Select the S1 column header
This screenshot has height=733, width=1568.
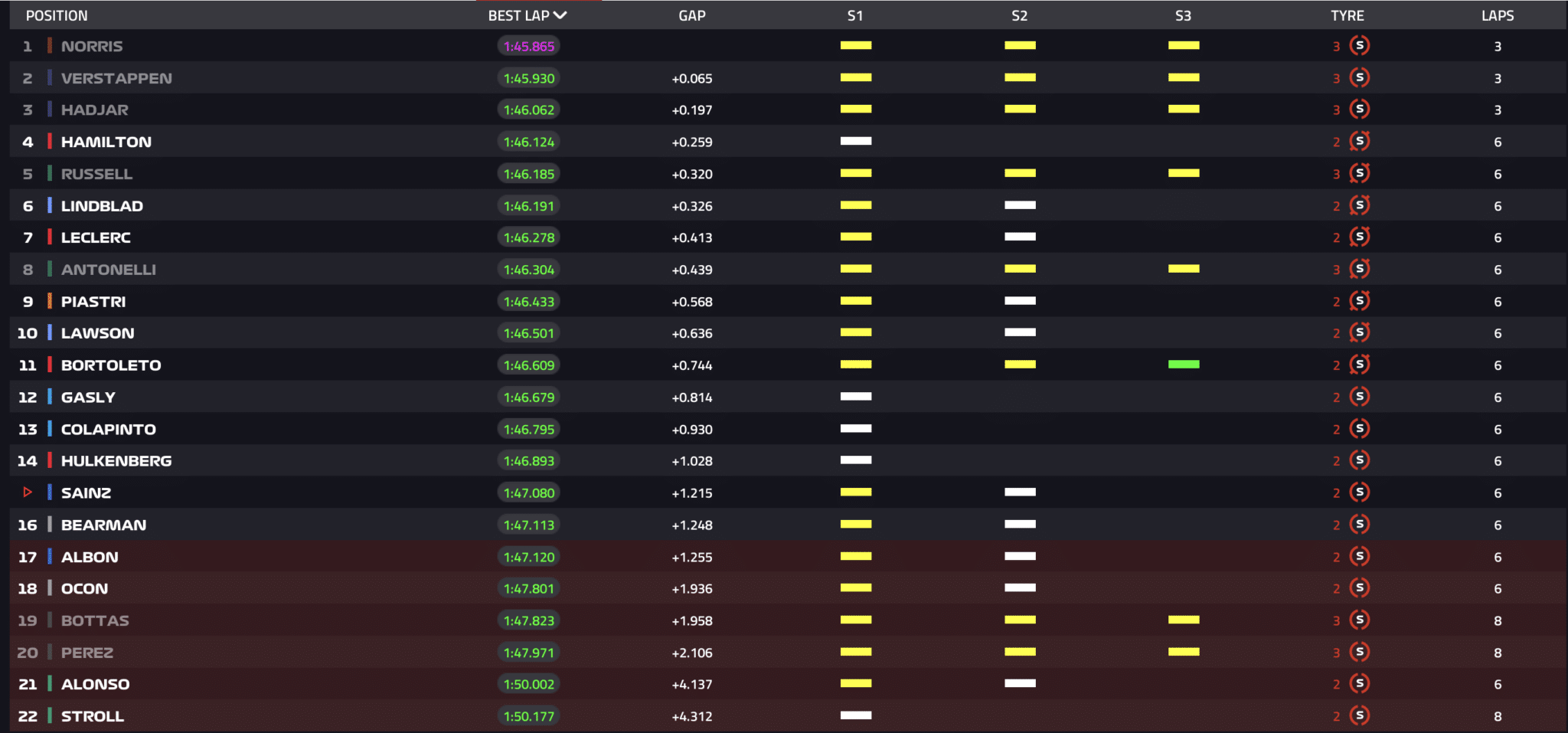click(855, 15)
